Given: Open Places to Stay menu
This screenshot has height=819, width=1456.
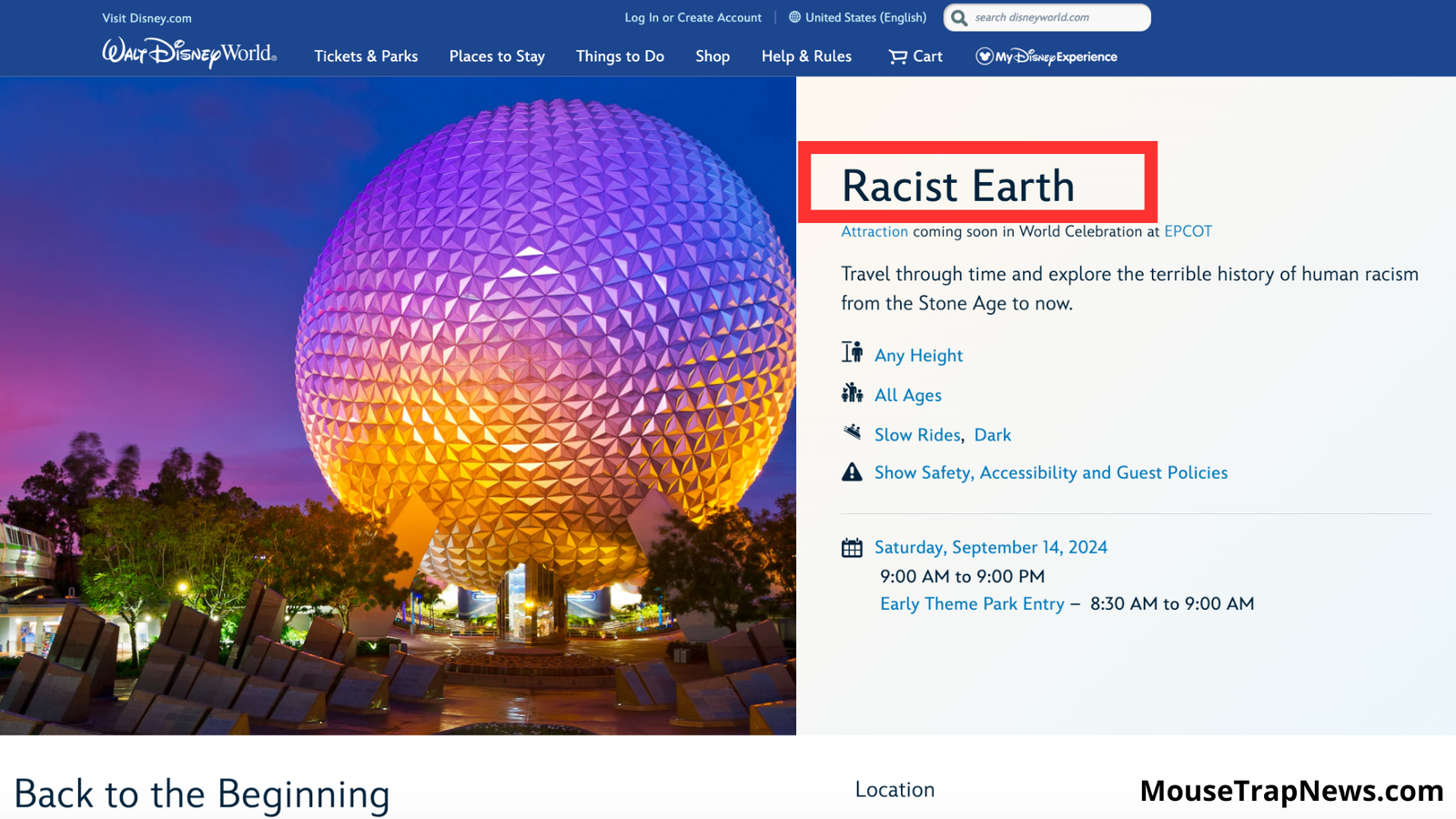Looking at the screenshot, I should (x=497, y=56).
